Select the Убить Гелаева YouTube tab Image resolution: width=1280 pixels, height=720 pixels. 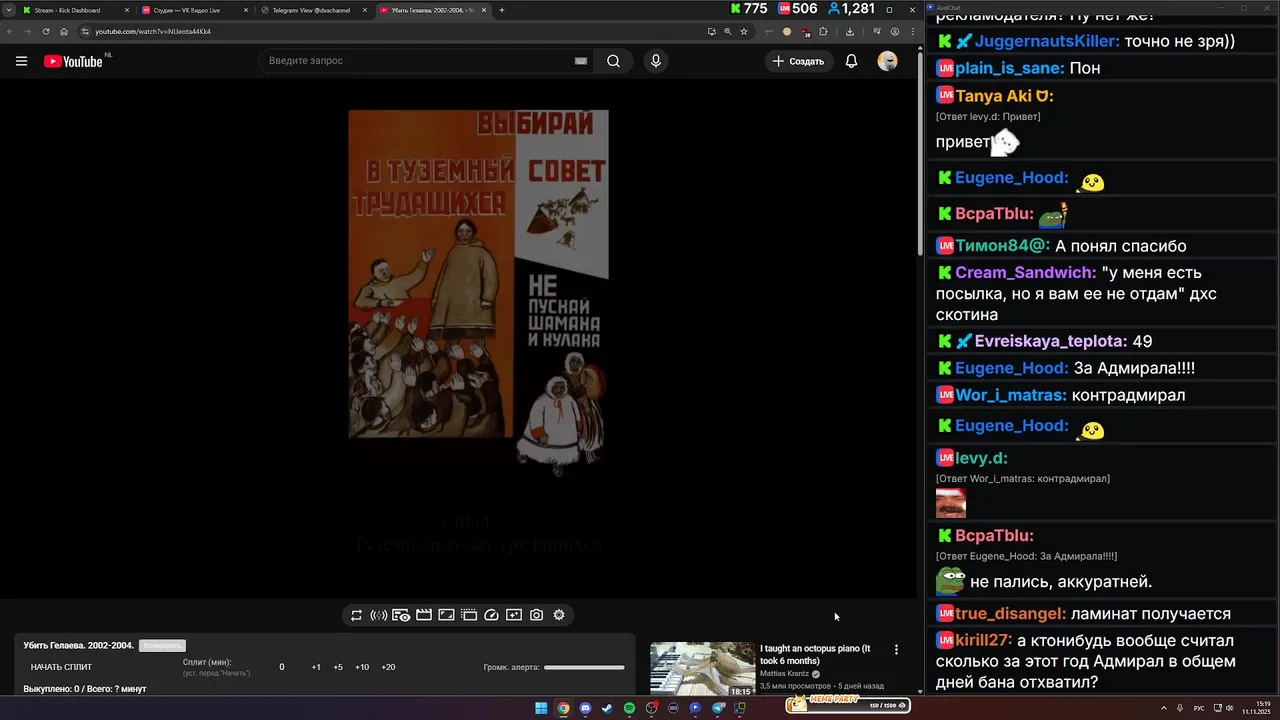[x=432, y=10]
